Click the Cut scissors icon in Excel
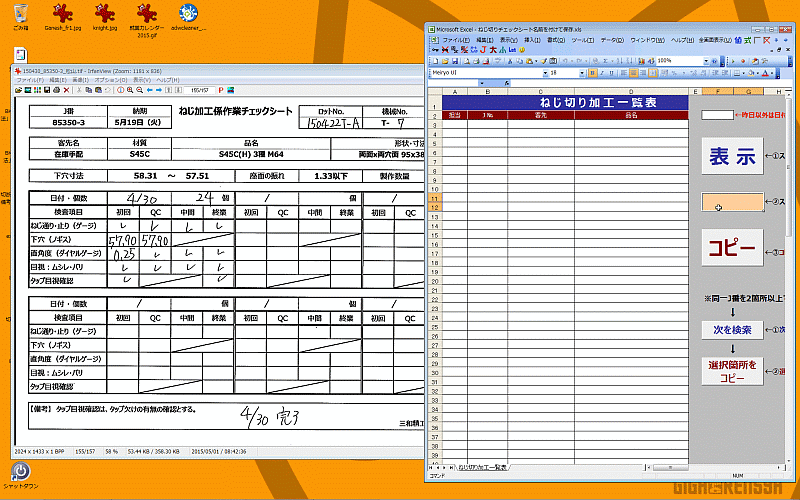The height and width of the screenshot is (500, 800). coord(510,61)
